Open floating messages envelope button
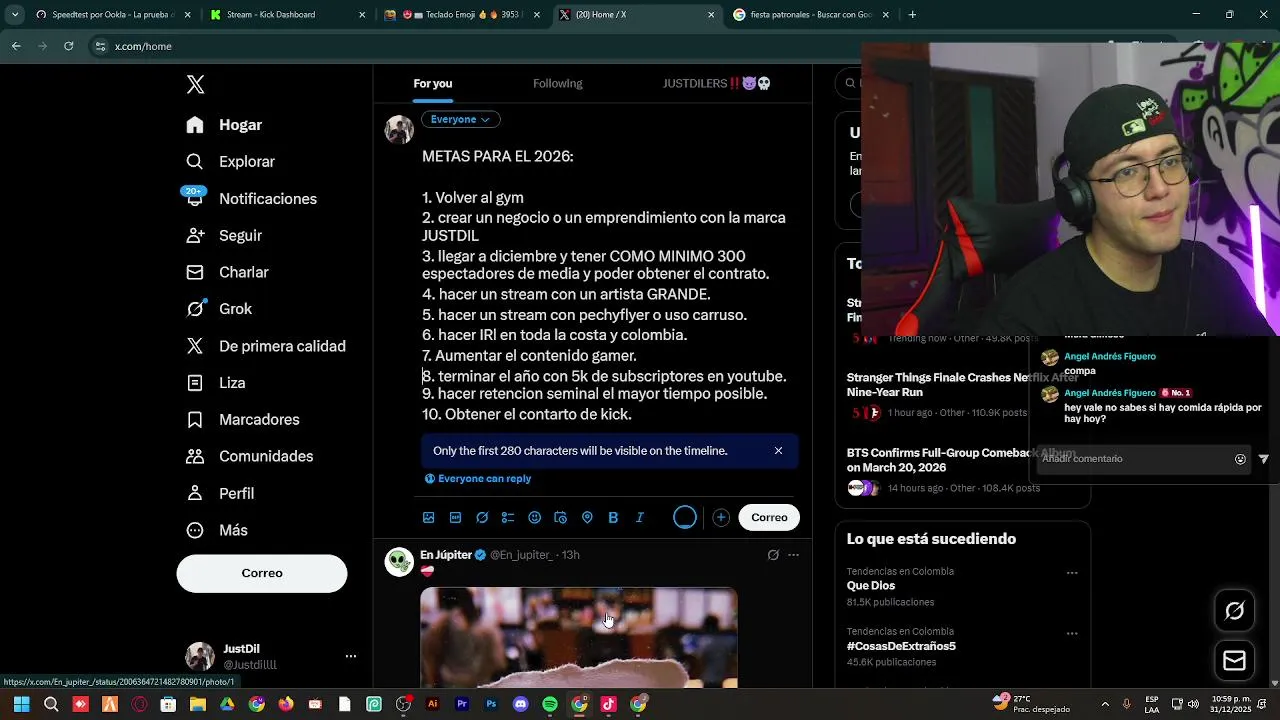1280x720 pixels. coord(1234,661)
